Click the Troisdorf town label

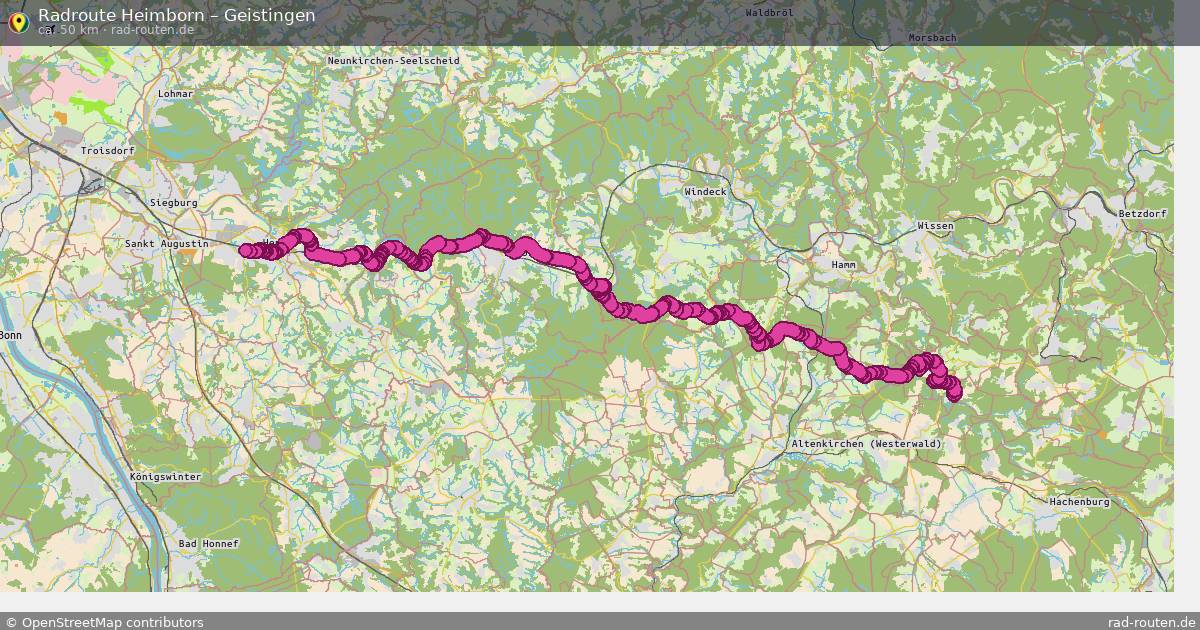[108, 150]
